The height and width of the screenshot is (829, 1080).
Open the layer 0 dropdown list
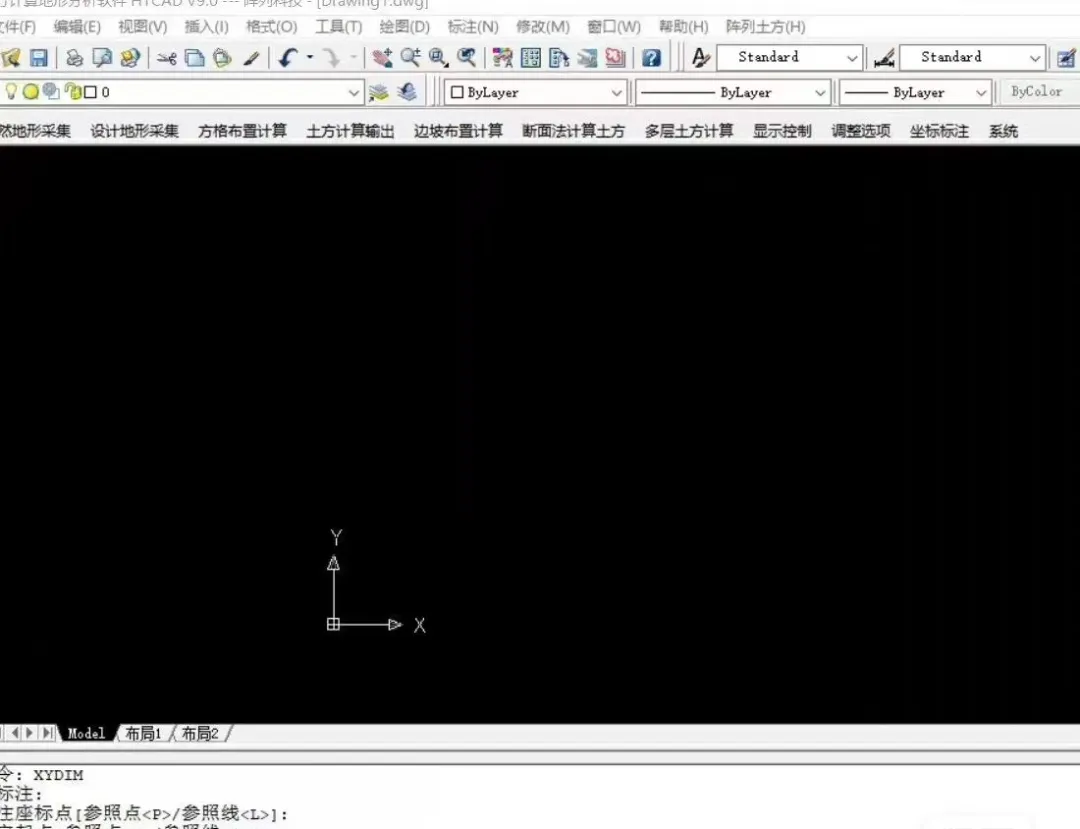pyautogui.click(x=353, y=92)
